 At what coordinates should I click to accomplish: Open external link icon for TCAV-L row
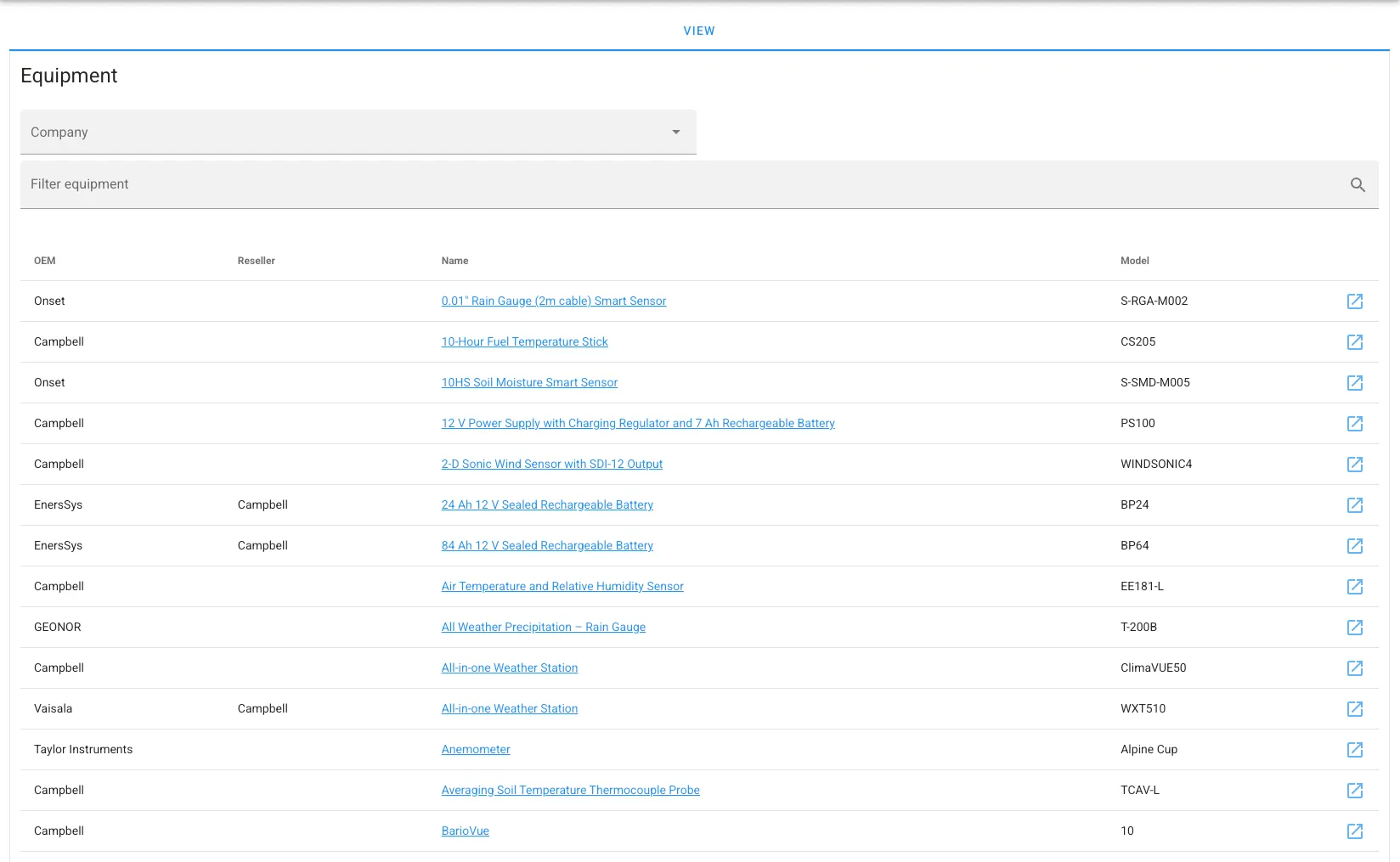pyautogui.click(x=1355, y=791)
